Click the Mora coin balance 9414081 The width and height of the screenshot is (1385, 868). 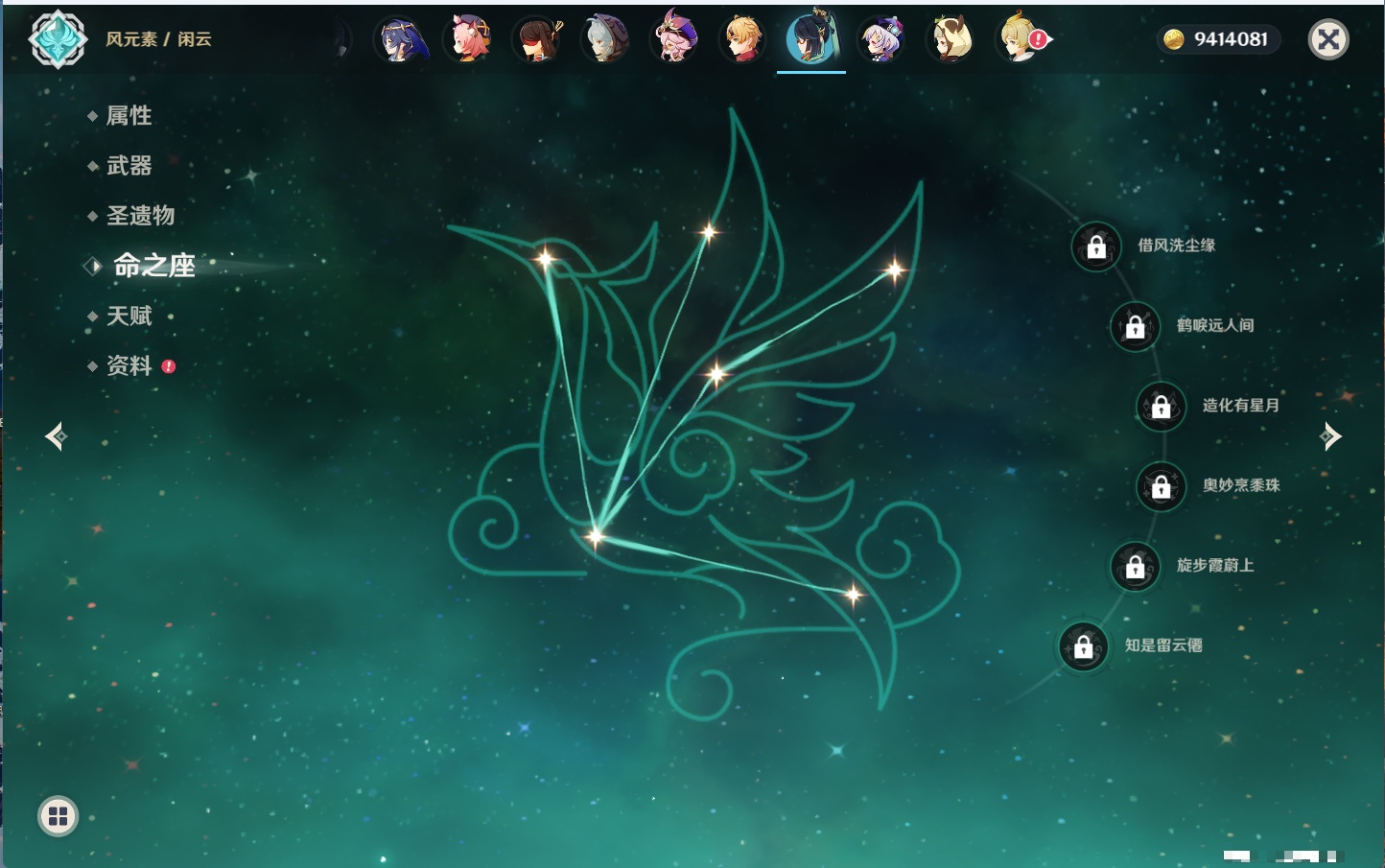[x=1218, y=39]
